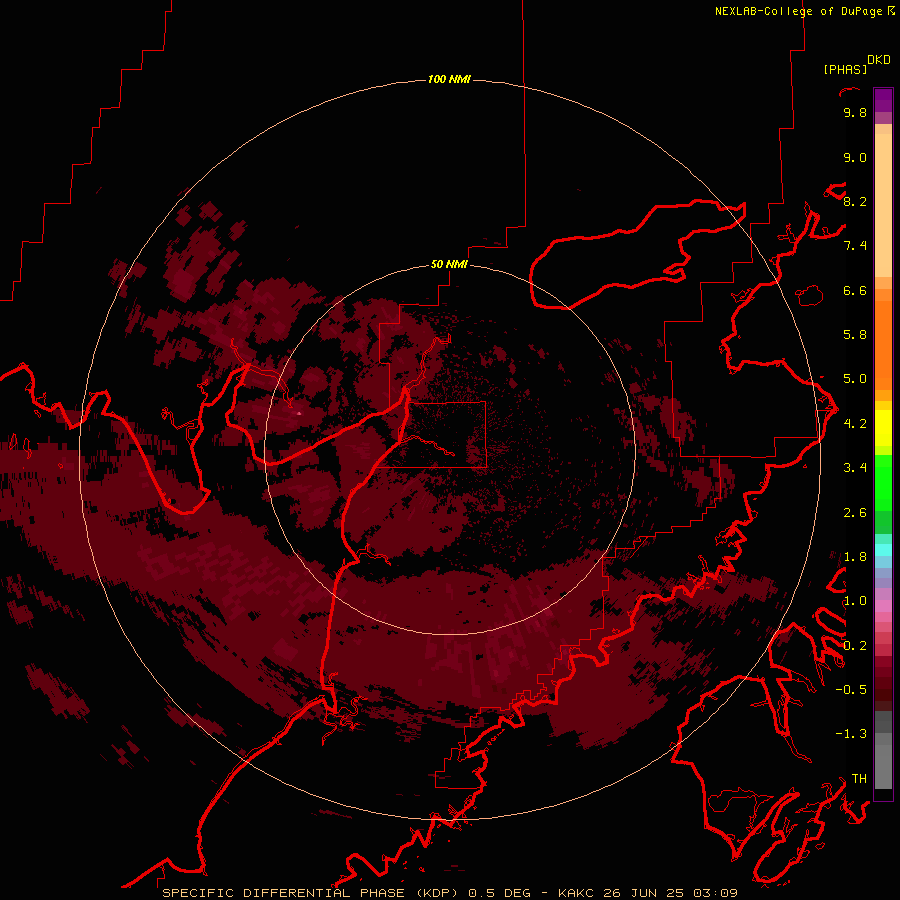Pick the cyan segment of the color bar

[883, 550]
